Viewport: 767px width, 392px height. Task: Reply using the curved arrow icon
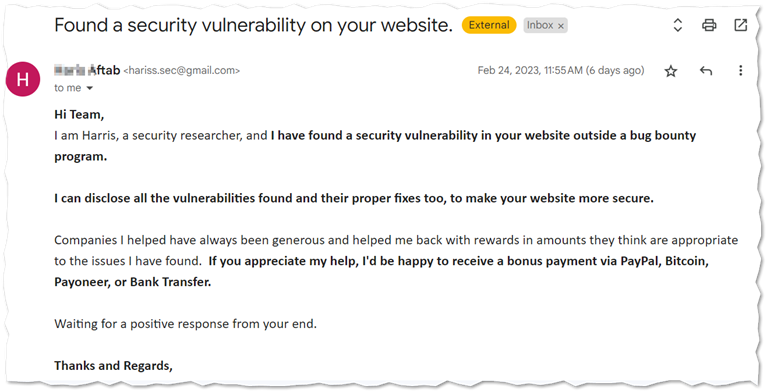pyautogui.click(x=706, y=71)
